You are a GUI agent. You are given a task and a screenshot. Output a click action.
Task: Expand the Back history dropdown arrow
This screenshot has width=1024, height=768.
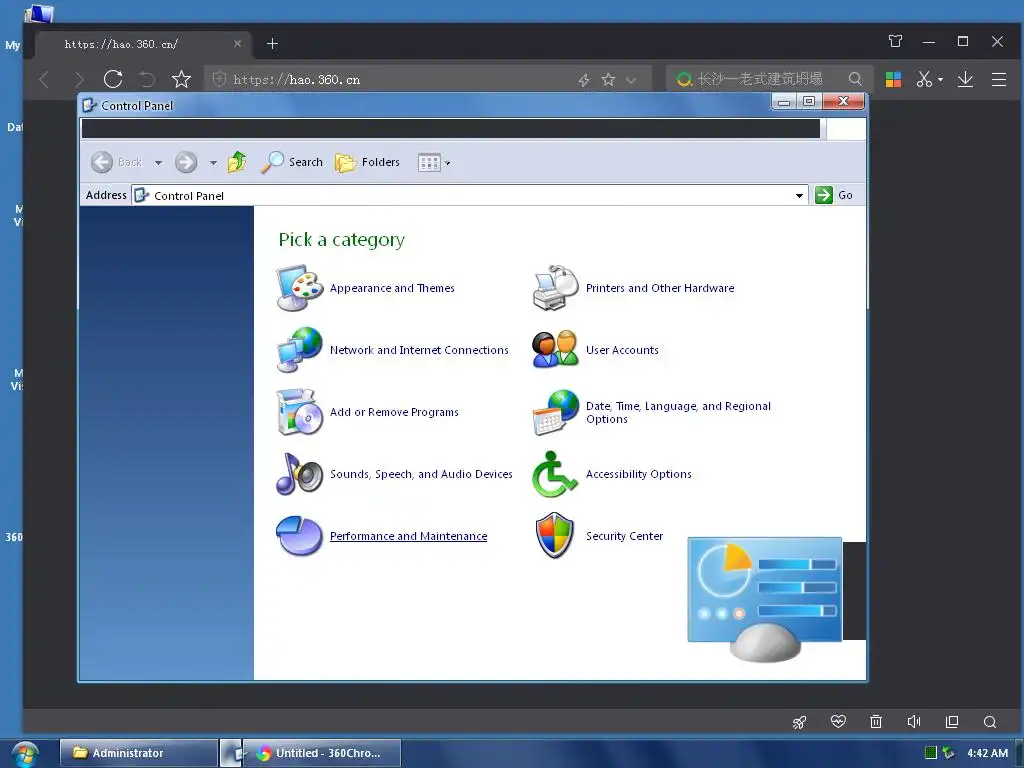[x=158, y=163]
